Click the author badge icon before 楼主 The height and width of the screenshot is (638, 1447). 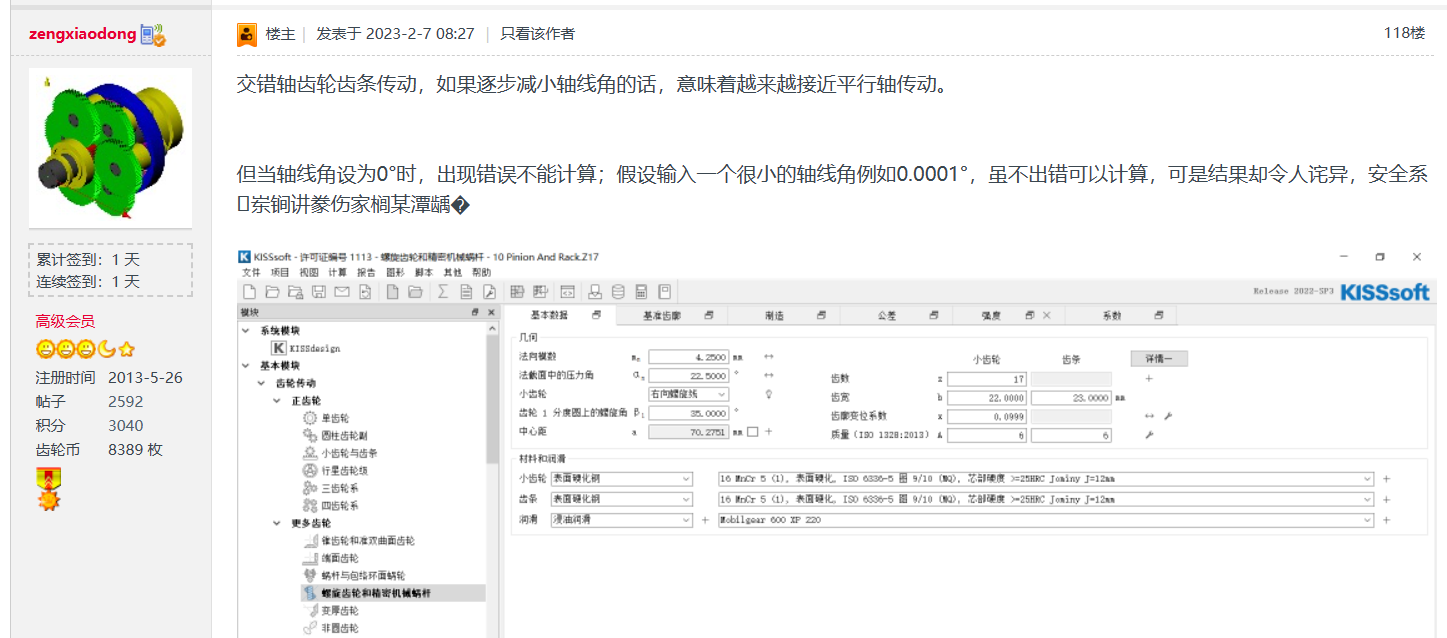pyautogui.click(x=247, y=34)
